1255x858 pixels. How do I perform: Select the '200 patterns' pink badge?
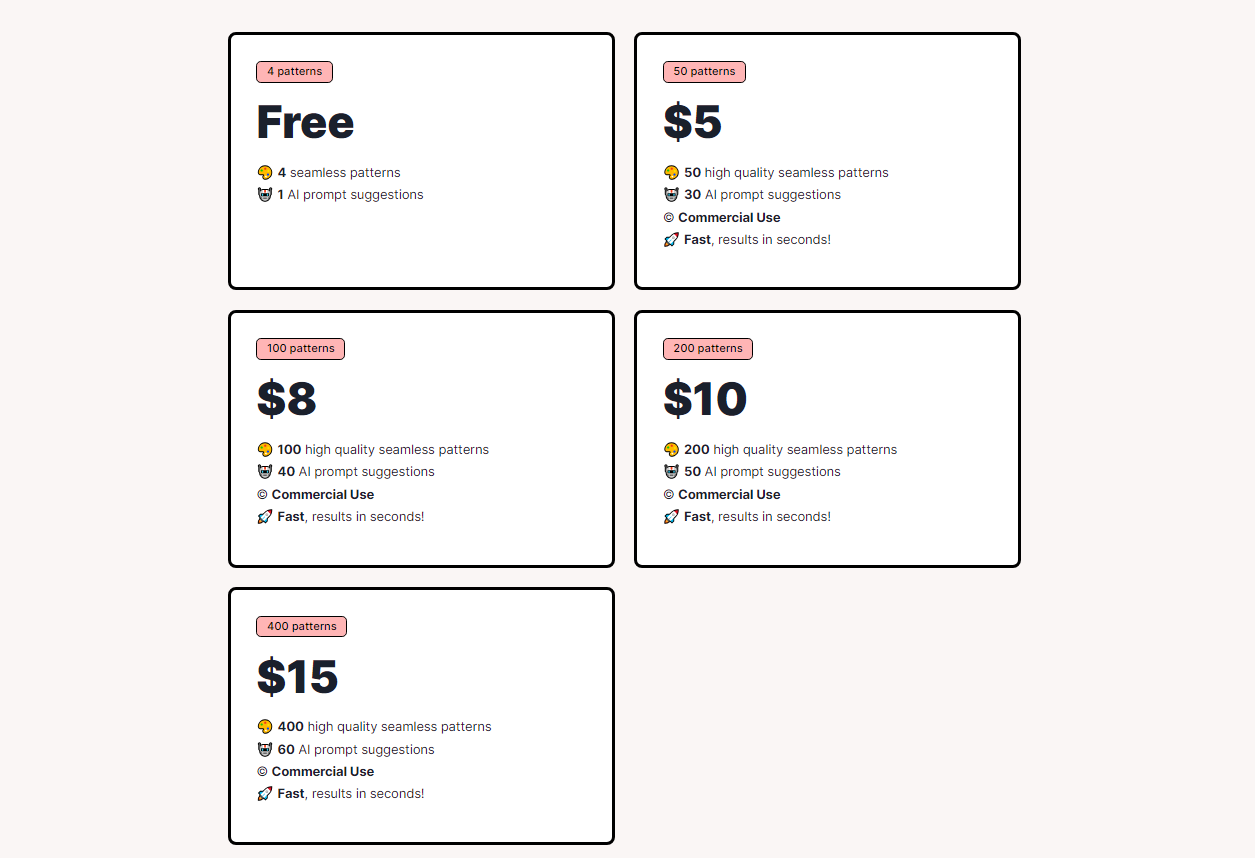click(708, 349)
